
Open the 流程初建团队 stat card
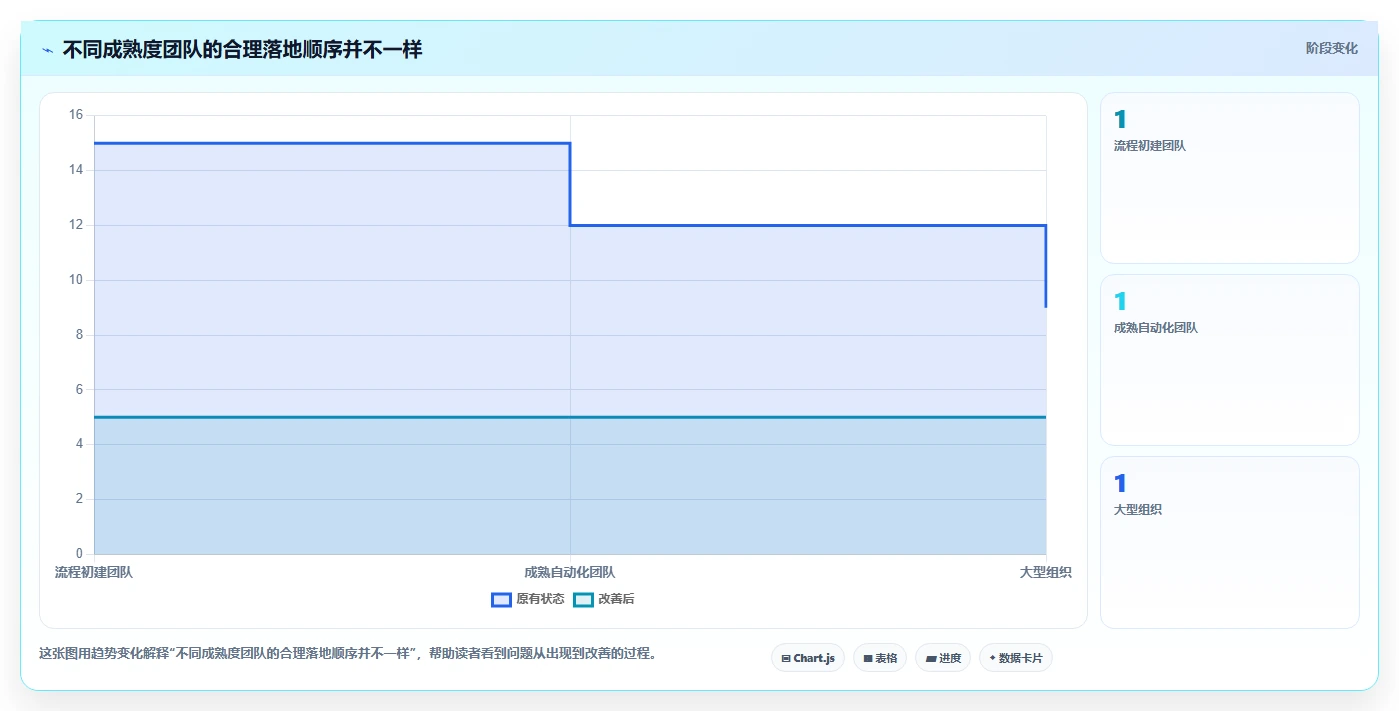click(1229, 178)
